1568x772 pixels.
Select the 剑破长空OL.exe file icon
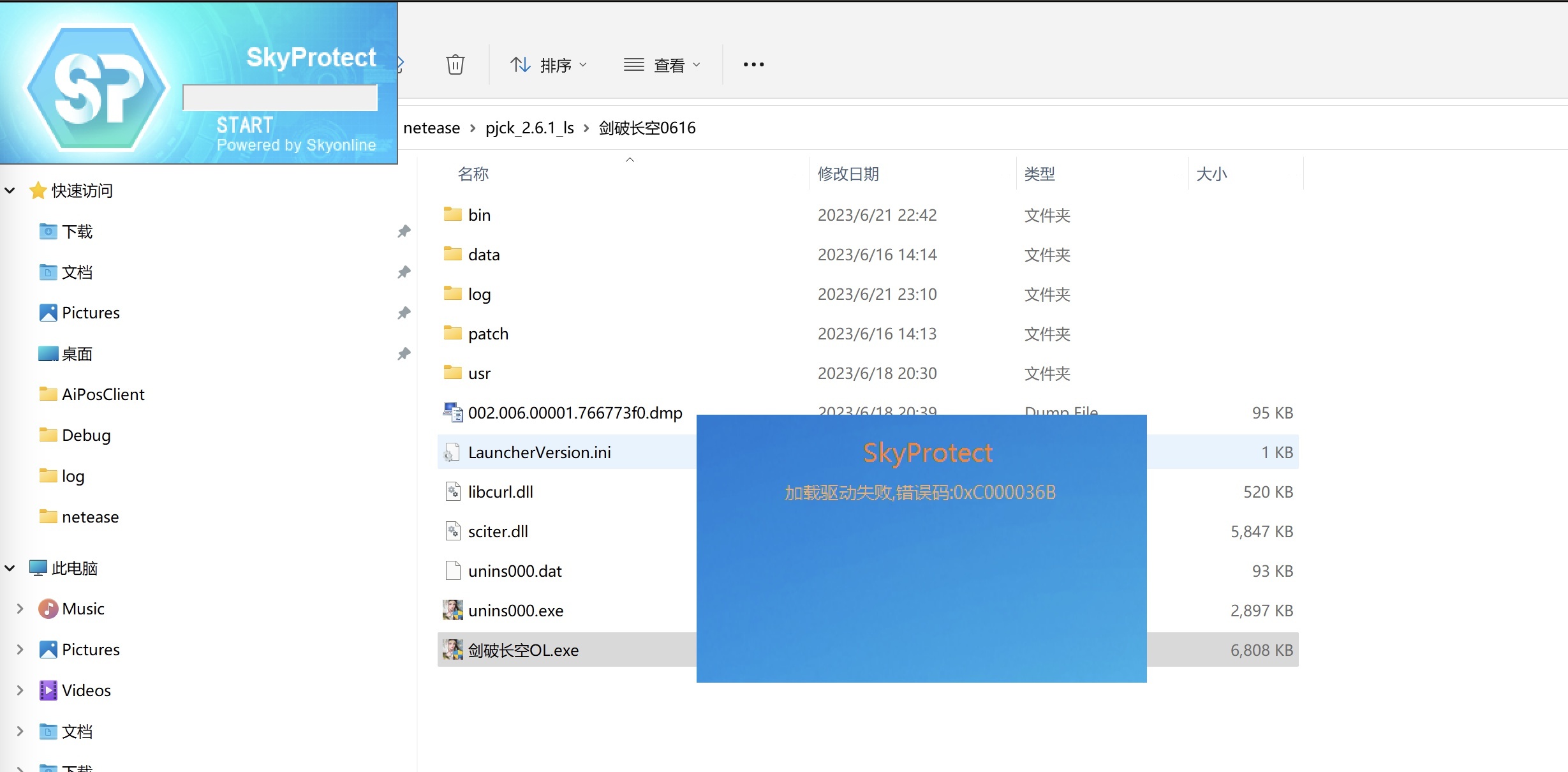(x=453, y=650)
